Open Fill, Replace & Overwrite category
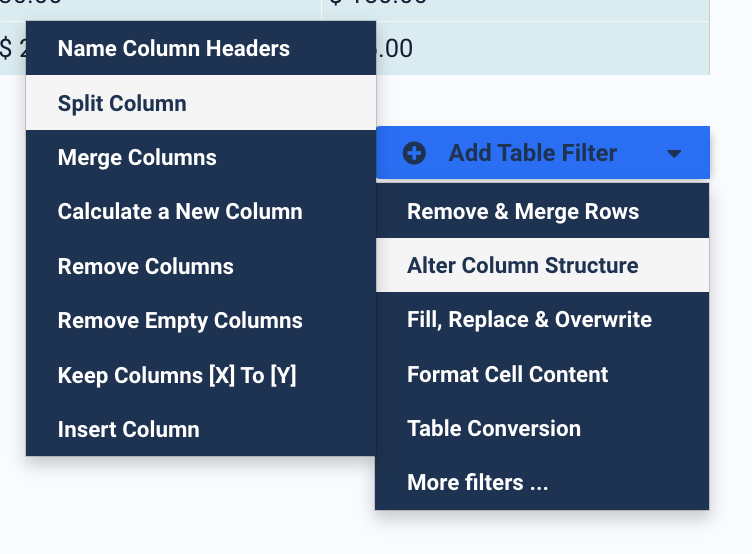The height and width of the screenshot is (554, 752). (x=542, y=319)
